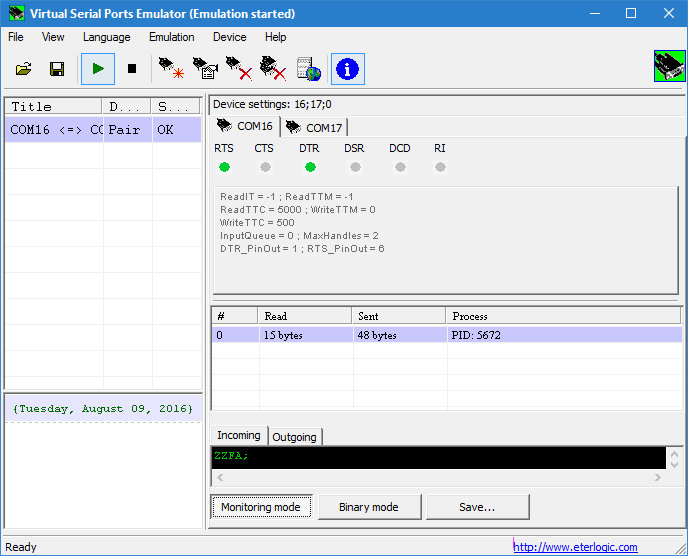Open a configuration file with the folder icon

24,69
